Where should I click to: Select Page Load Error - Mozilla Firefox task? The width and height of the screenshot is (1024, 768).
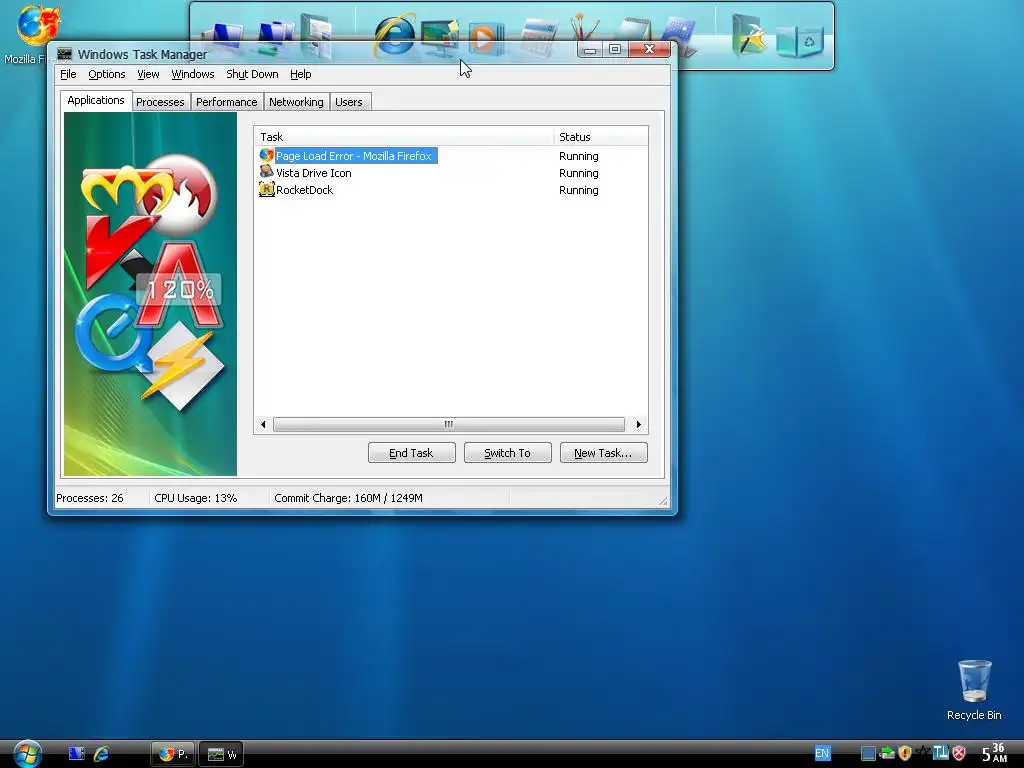[354, 155]
